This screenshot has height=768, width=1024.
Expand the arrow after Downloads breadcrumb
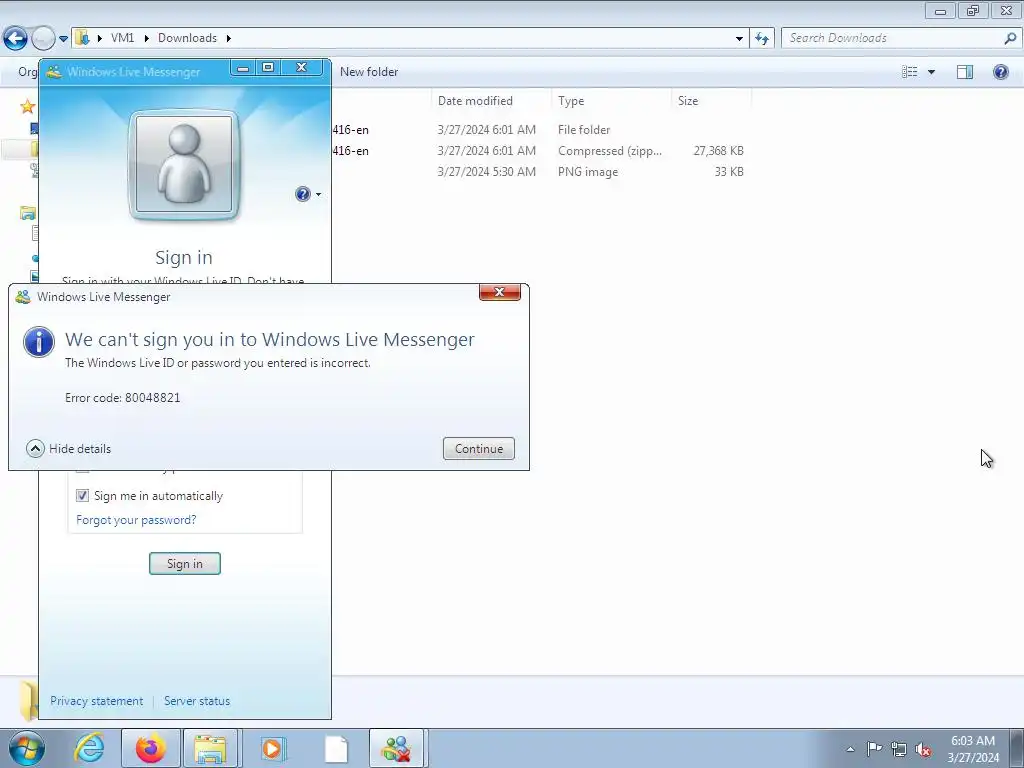click(x=229, y=38)
